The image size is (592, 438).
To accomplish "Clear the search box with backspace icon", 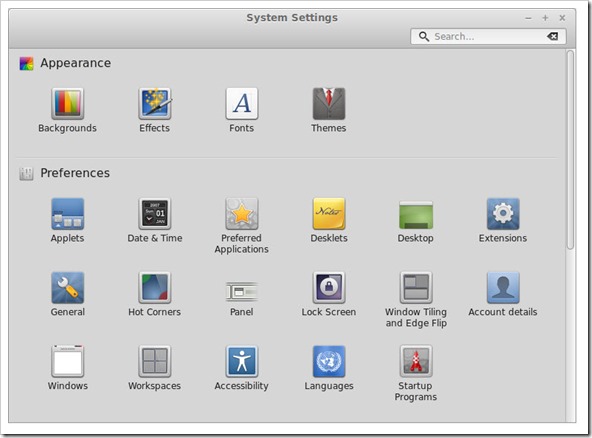I will [x=552, y=37].
